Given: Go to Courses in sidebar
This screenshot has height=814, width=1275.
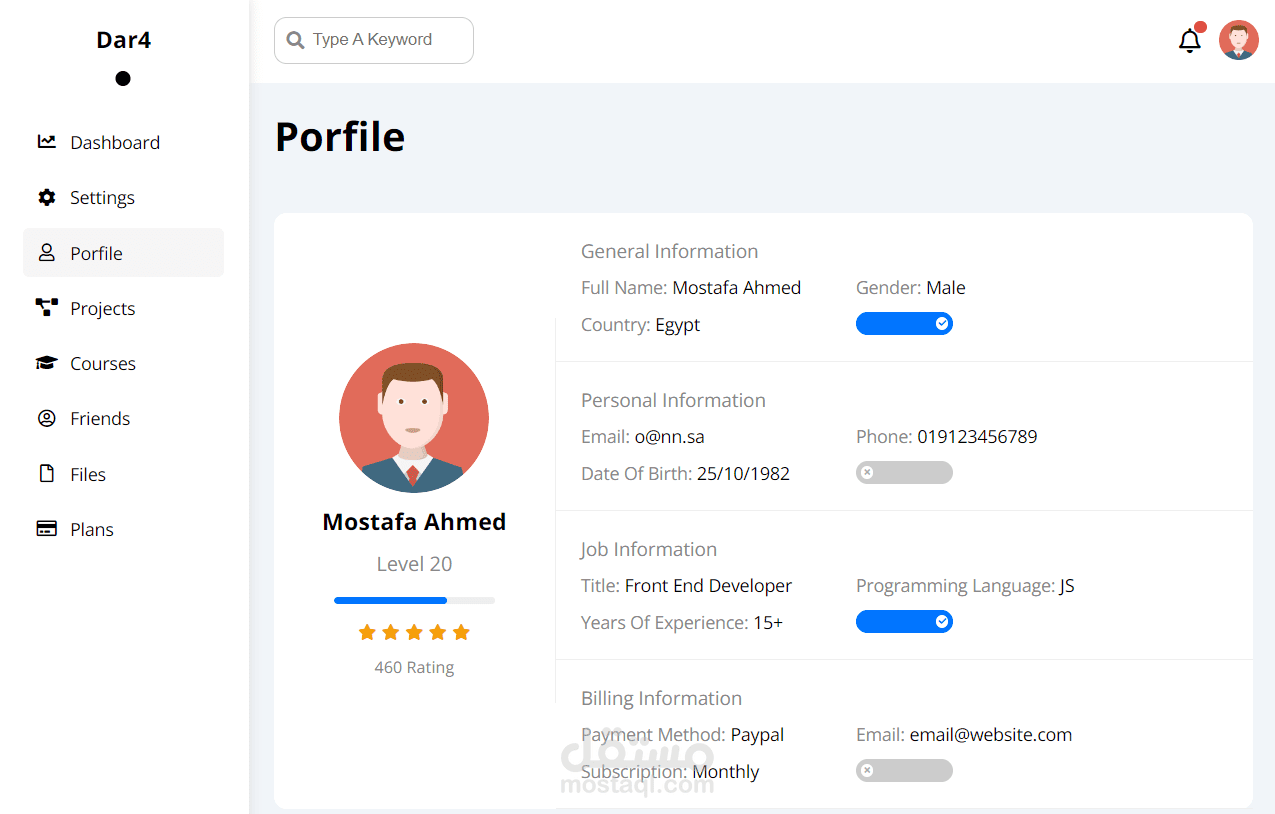Looking at the screenshot, I should 102,364.
